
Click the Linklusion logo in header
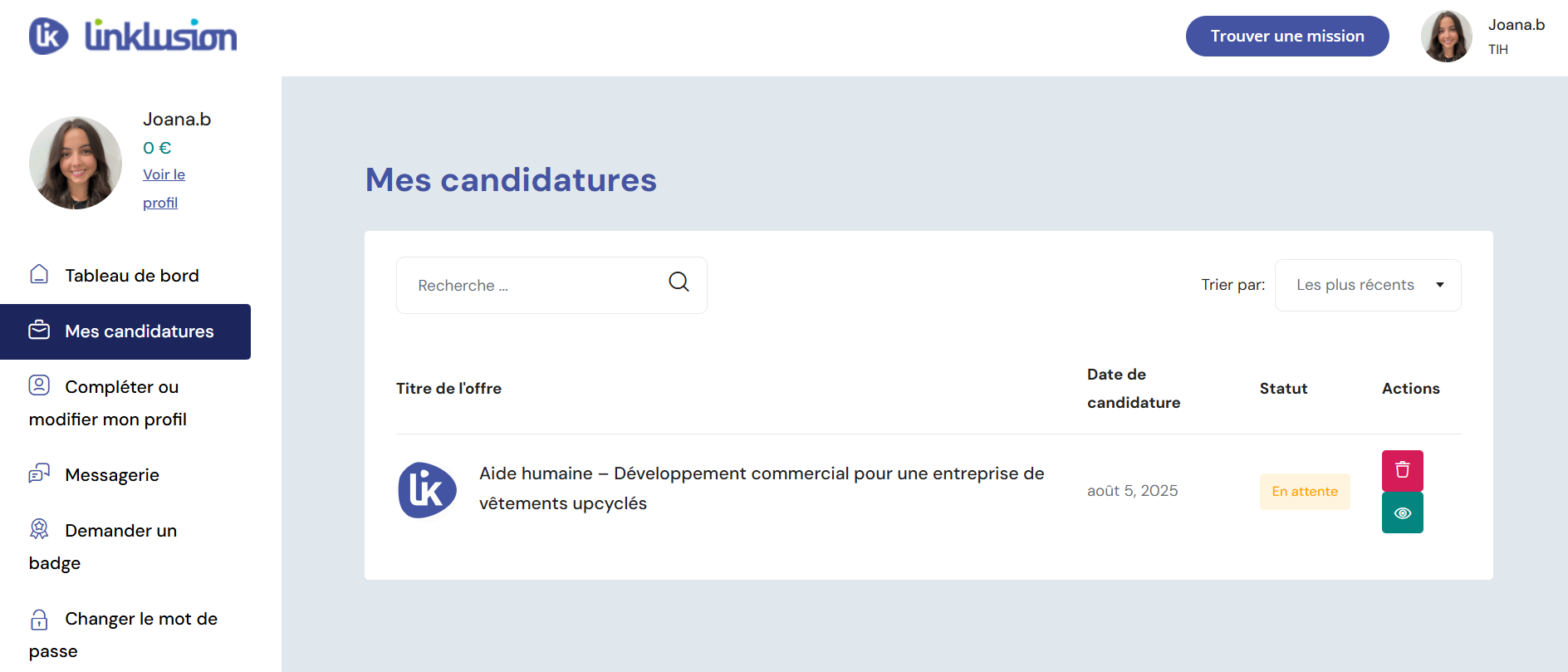[133, 37]
